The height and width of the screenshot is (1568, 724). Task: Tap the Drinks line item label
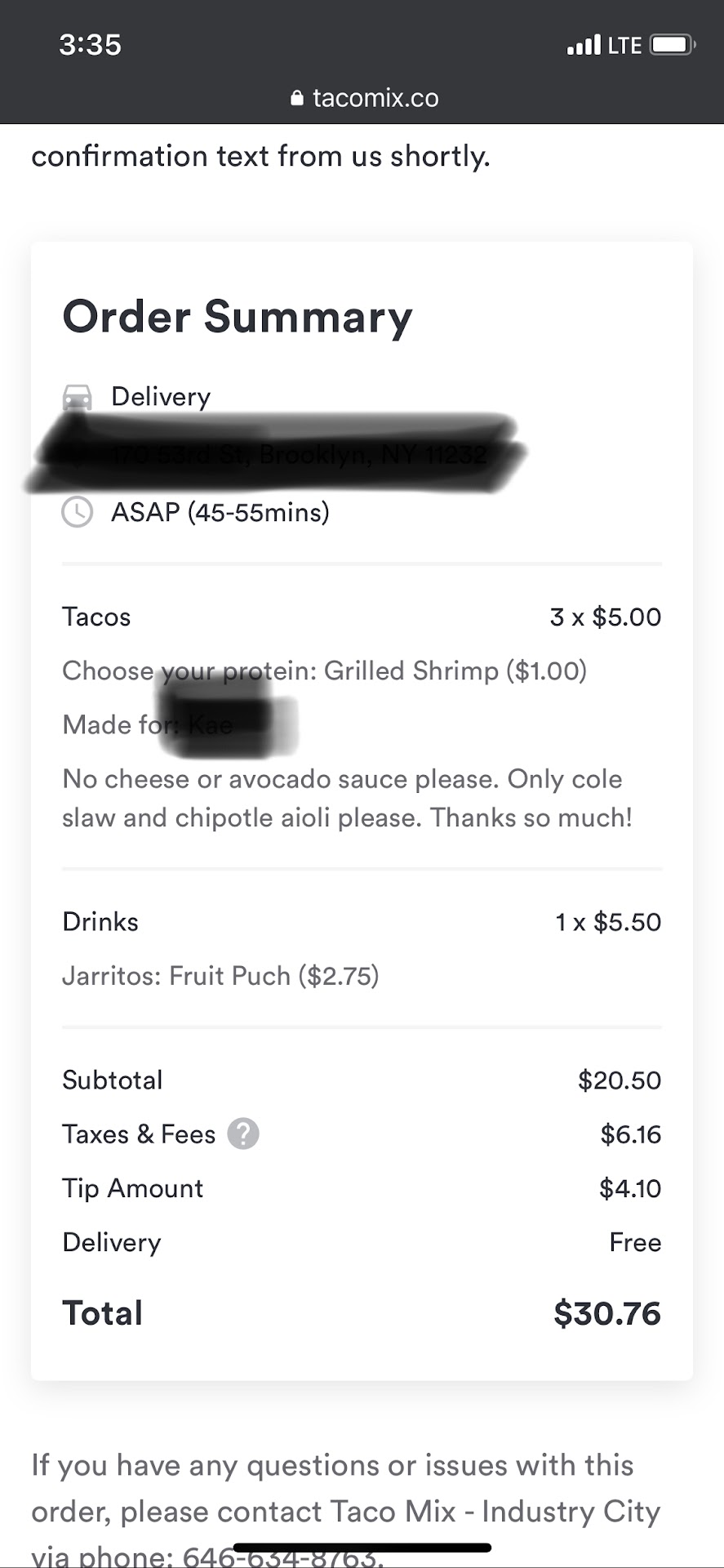click(x=100, y=922)
